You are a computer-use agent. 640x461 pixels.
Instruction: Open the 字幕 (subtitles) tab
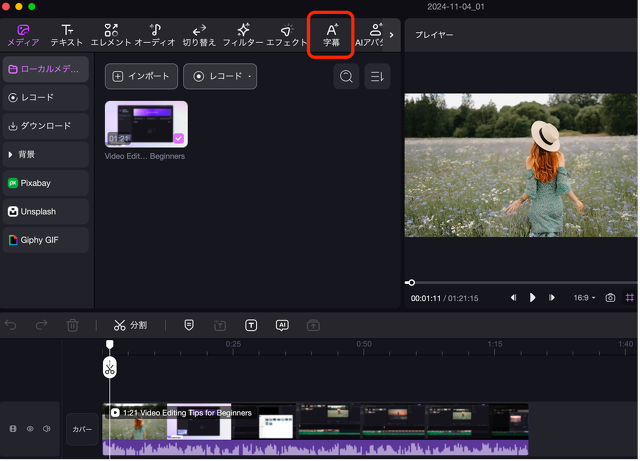[x=331, y=35]
